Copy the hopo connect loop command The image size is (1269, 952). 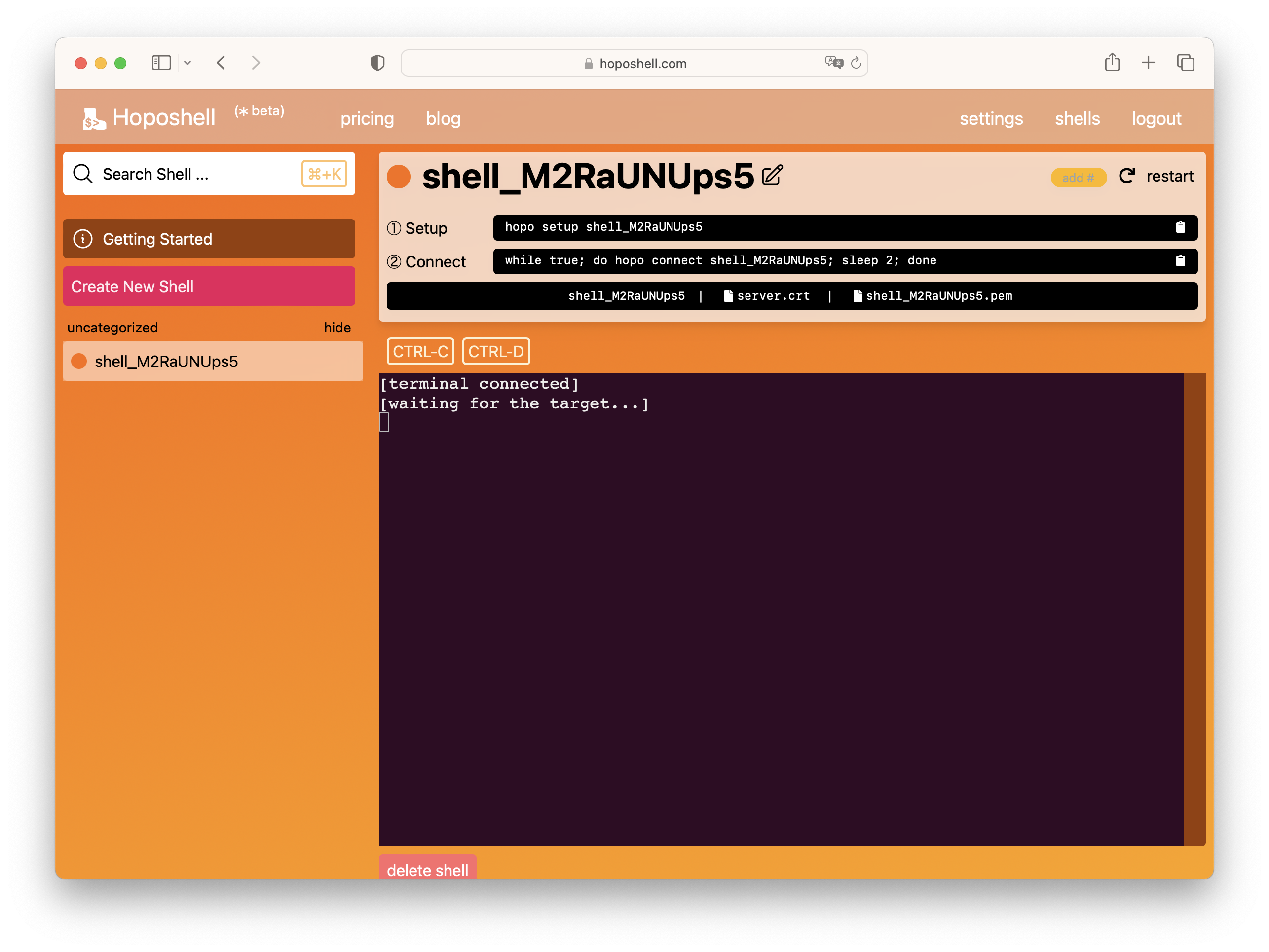tap(1180, 261)
